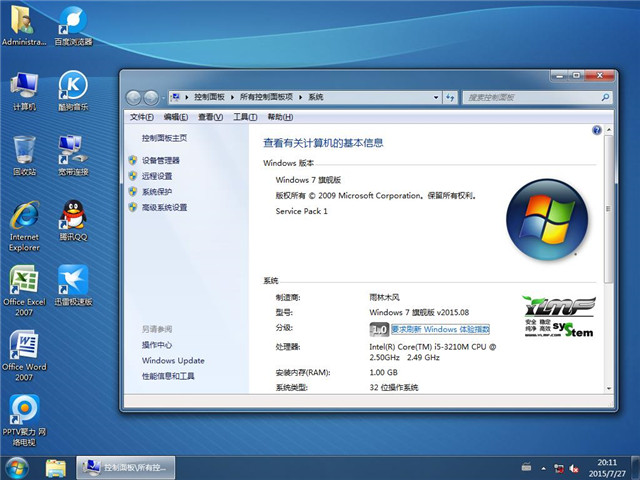This screenshot has width=640, height=480.
Task: Click 所有控制面板项 in the breadcrumb
Action: (266, 97)
